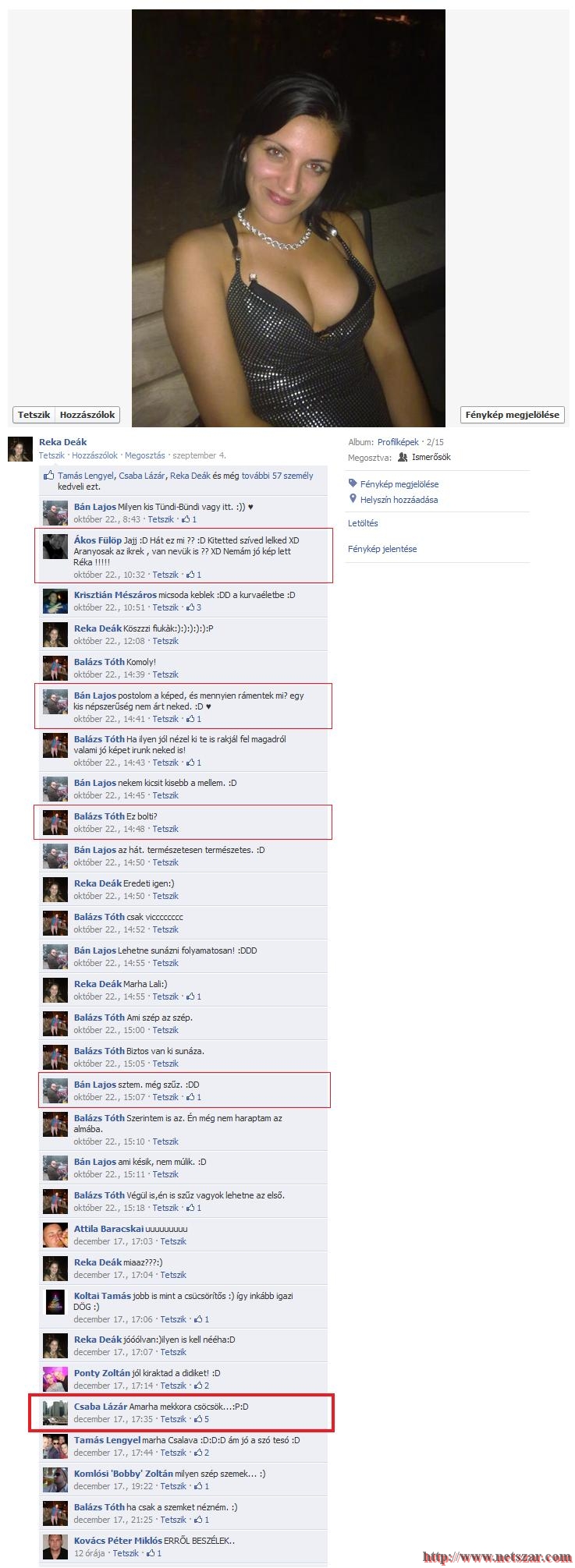
Task: Click the like-count icon on Ponty Zoltán's comment
Action: click(197, 1385)
